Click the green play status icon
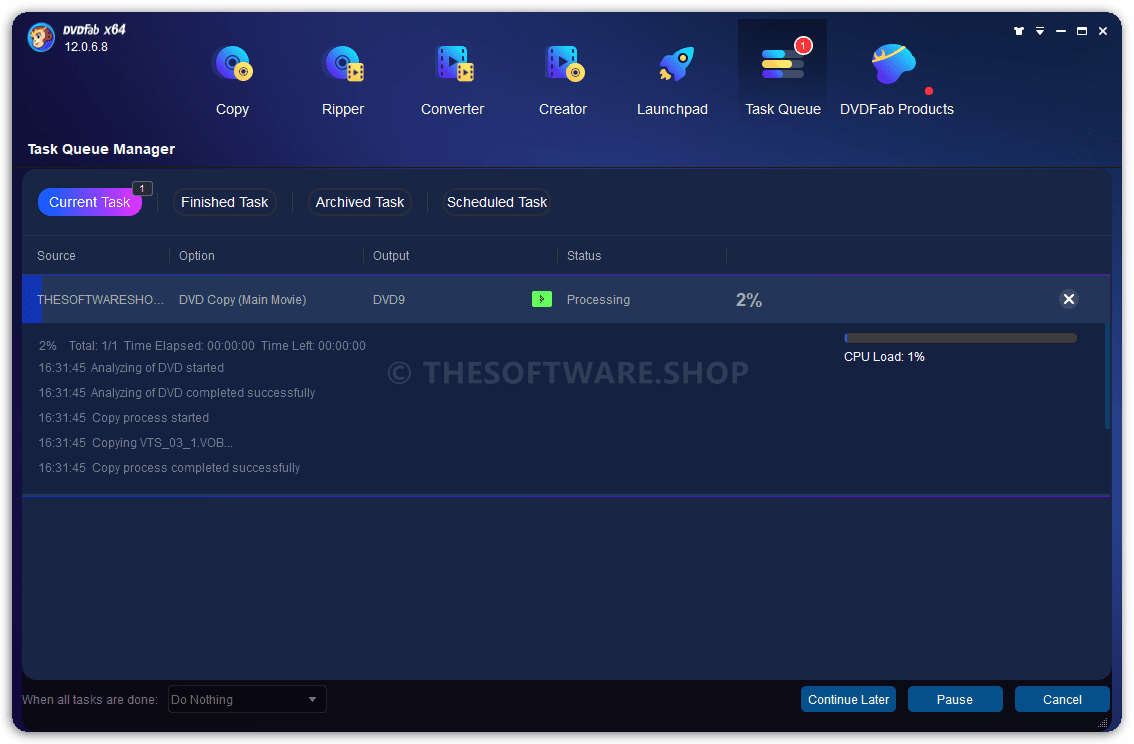Screen dimensions: 1134x744 pos(542,299)
